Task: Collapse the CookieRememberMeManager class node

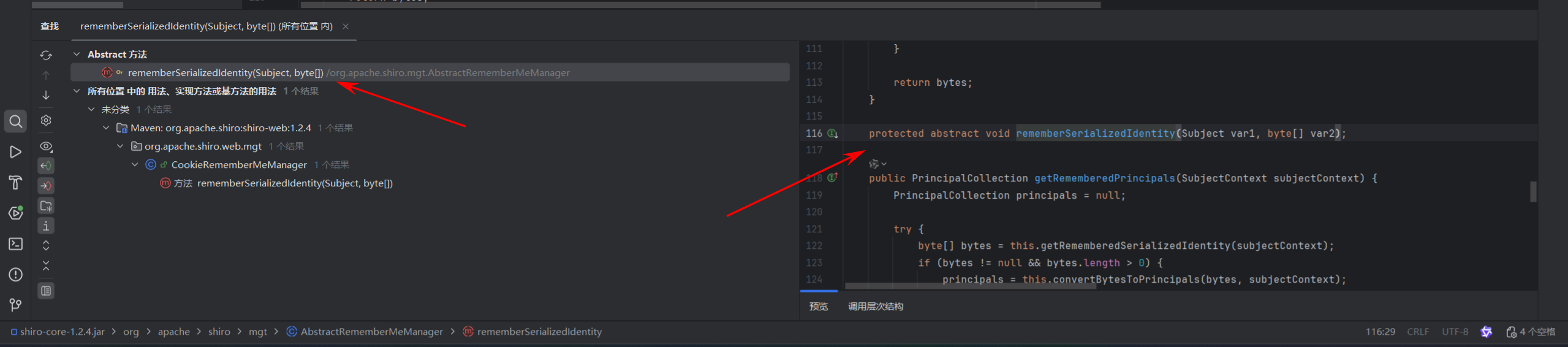Action: [x=135, y=165]
